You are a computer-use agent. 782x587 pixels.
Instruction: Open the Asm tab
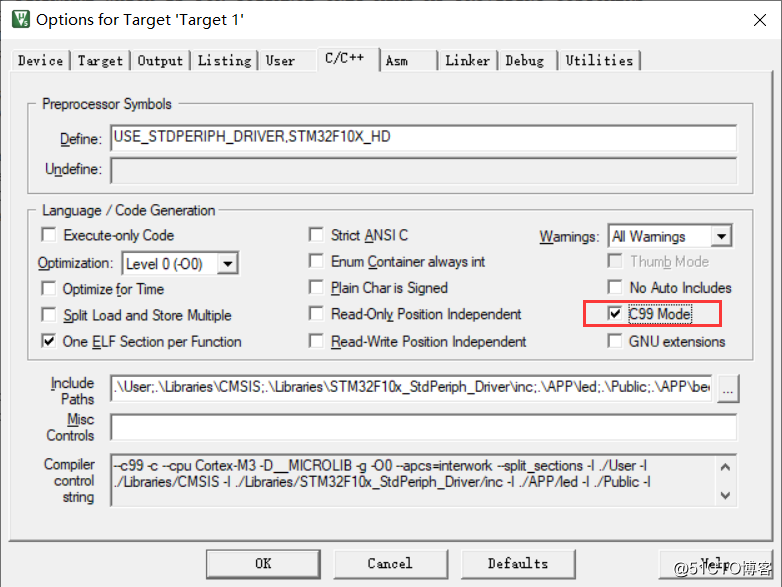click(x=397, y=61)
